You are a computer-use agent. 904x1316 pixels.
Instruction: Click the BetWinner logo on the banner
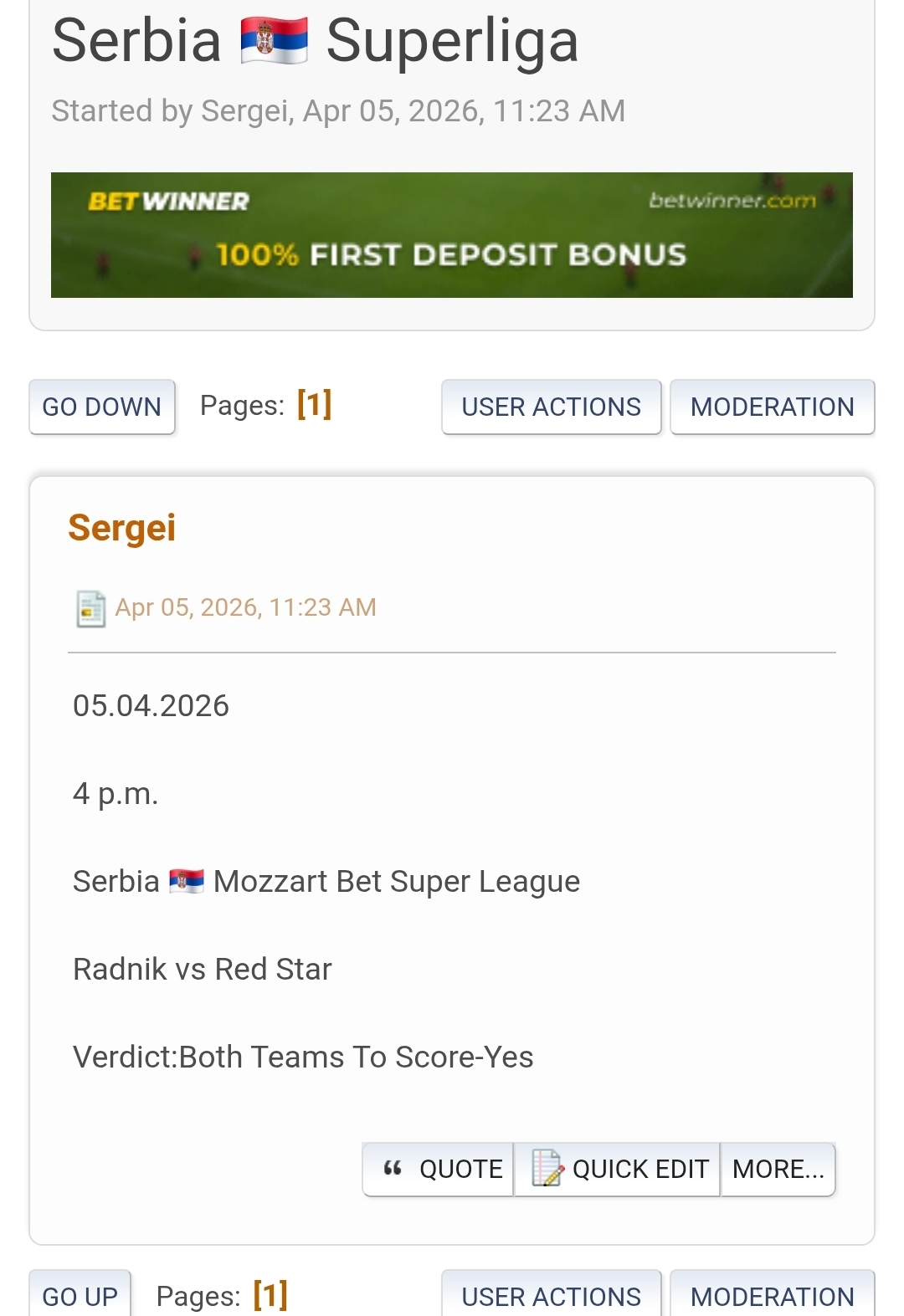click(168, 202)
